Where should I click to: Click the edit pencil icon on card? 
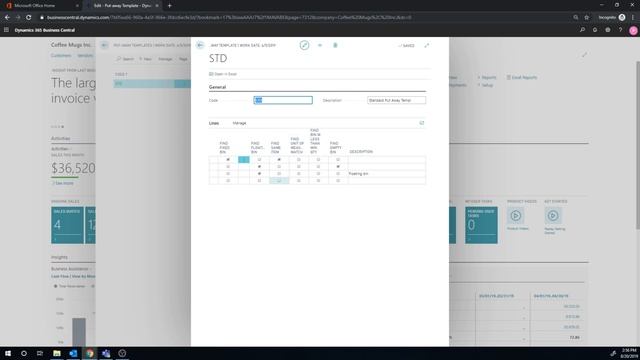304,45
